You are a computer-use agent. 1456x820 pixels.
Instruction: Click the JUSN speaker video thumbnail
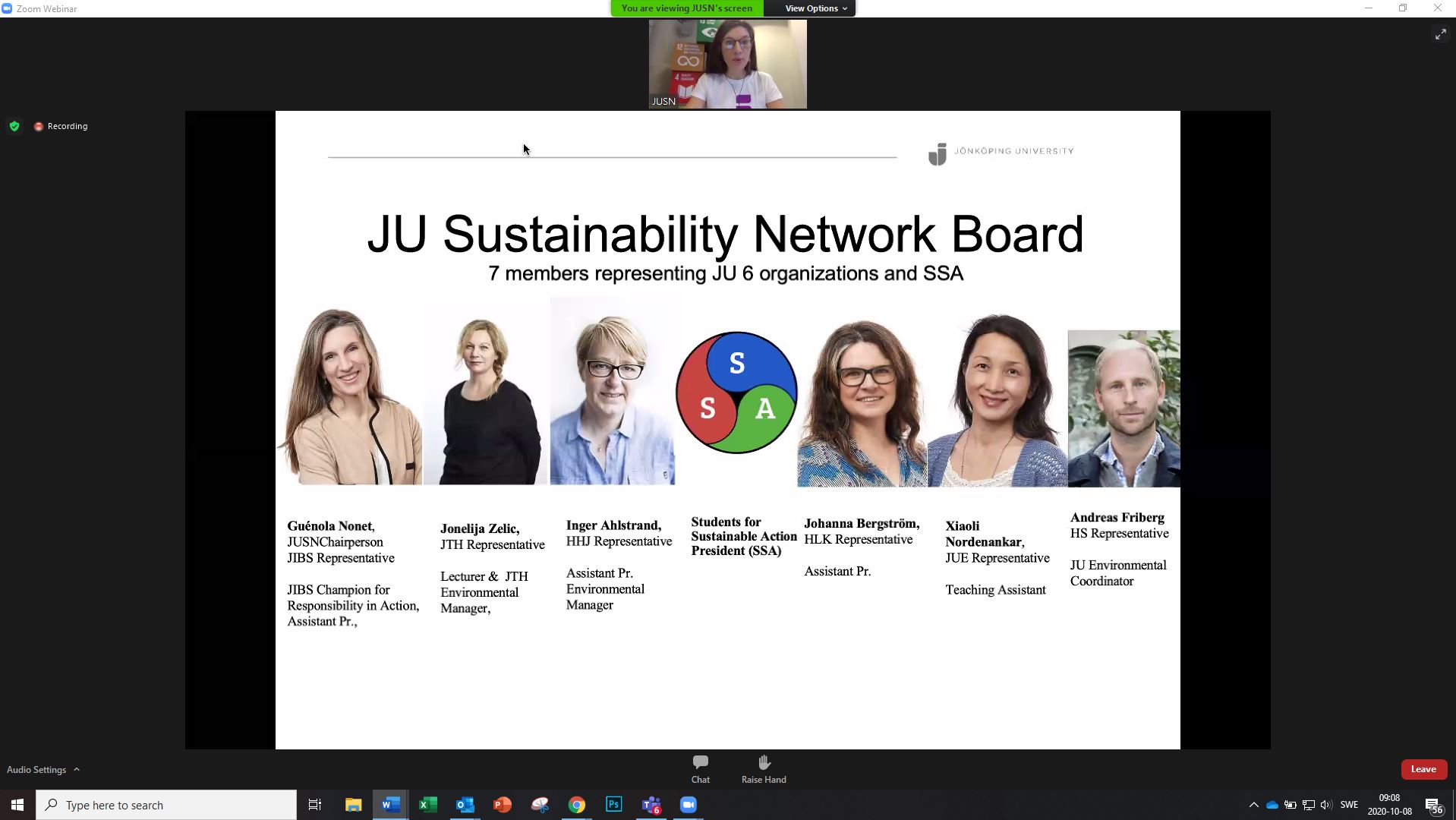pyautogui.click(x=727, y=65)
